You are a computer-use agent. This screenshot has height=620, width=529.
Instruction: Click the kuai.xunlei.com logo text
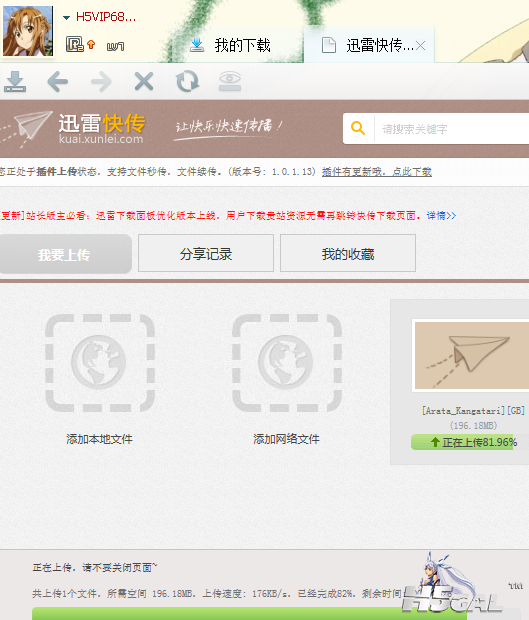point(101,139)
